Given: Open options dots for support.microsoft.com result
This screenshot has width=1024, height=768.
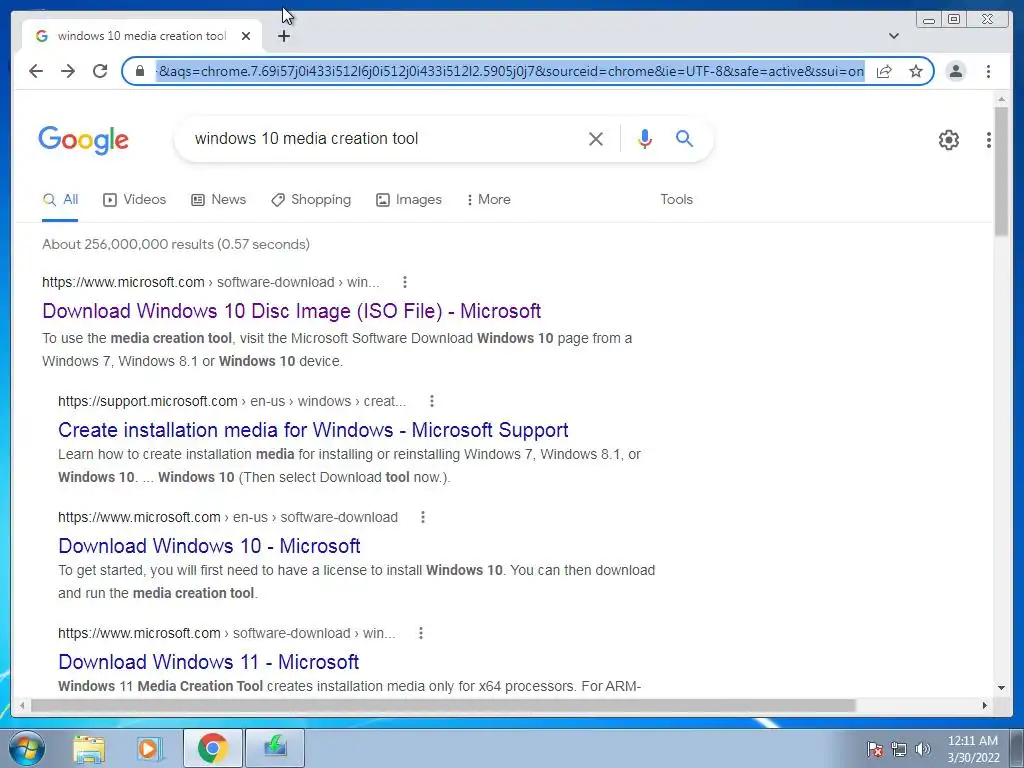Looking at the screenshot, I should point(432,401).
